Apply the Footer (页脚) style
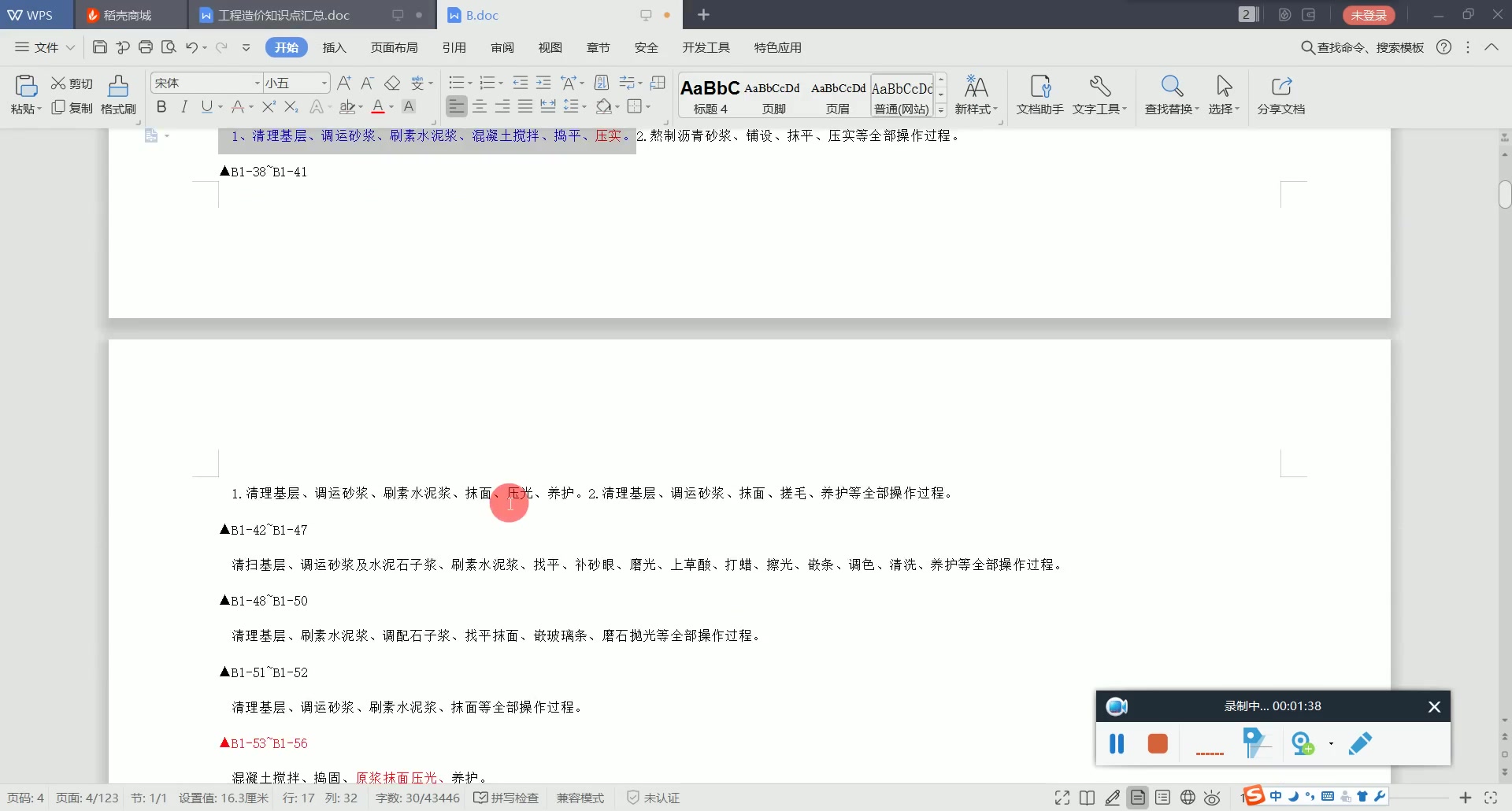 tap(773, 96)
